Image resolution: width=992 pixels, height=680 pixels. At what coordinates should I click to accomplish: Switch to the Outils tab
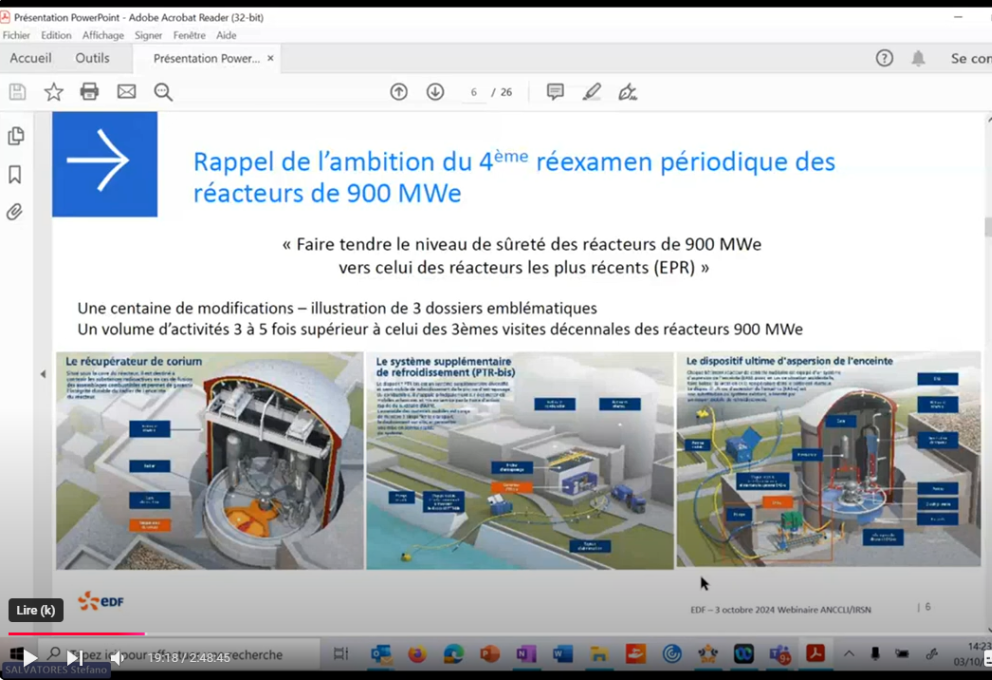pos(93,58)
